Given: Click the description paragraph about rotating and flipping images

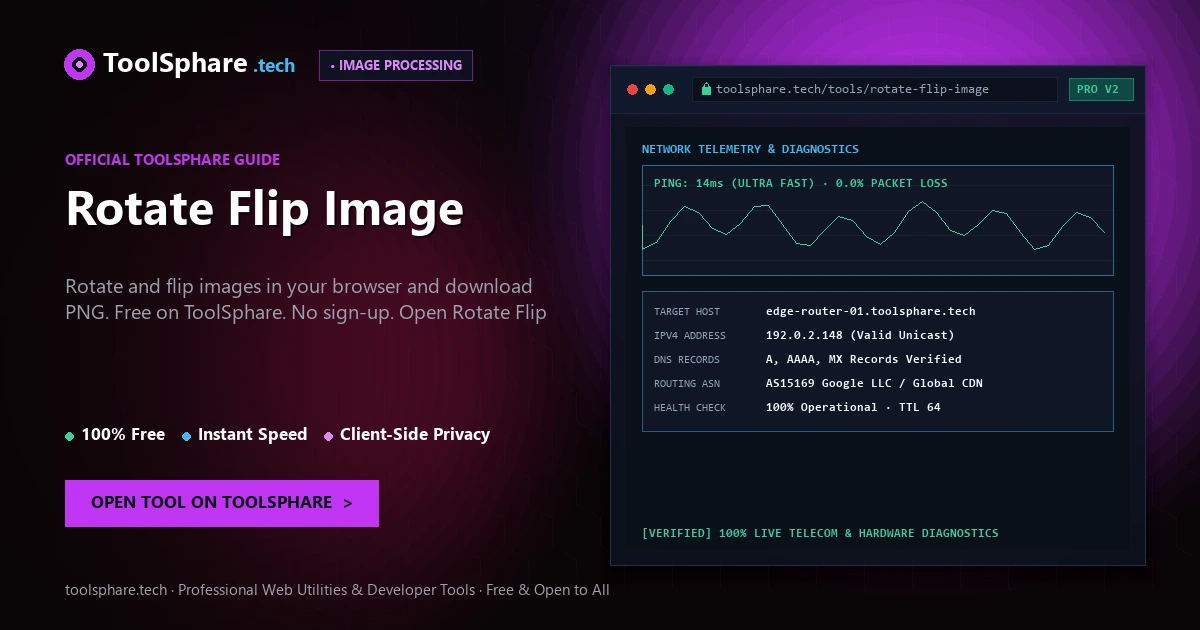Looking at the screenshot, I should pyautogui.click(x=306, y=299).
